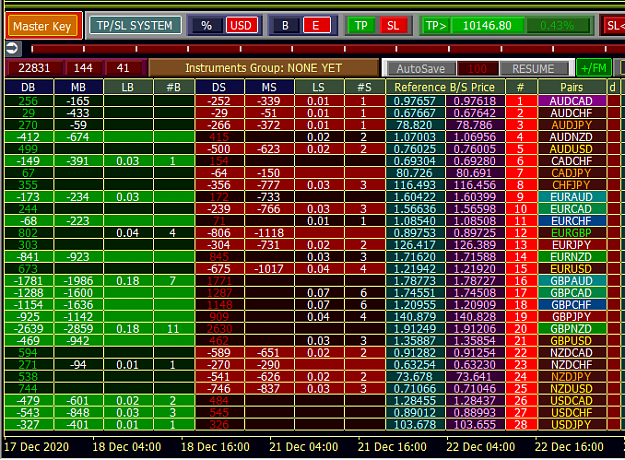
Task: Click the MB column header
Action: point(79,87)
